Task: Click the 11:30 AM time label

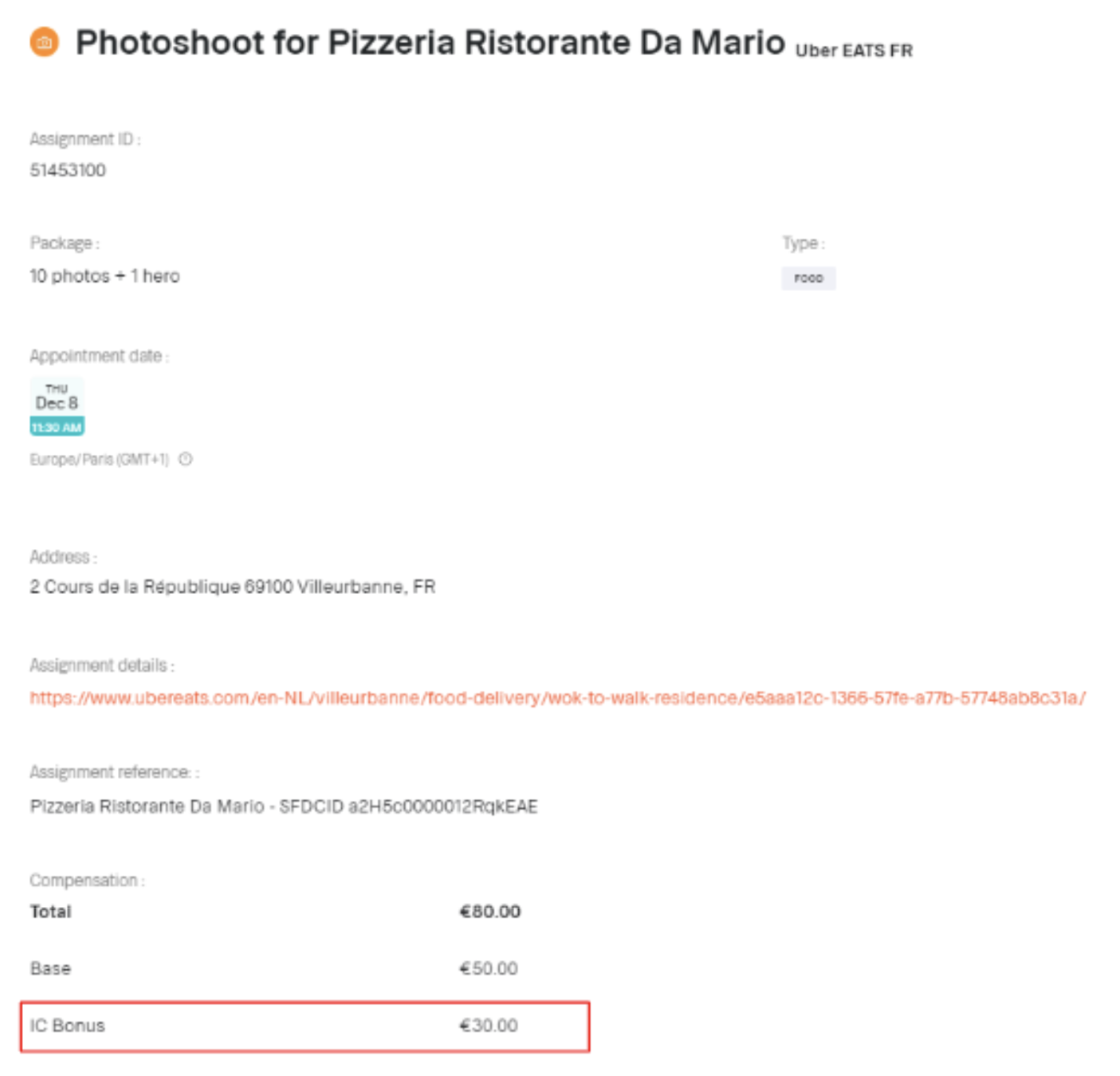Action: (x=57, y=427)
